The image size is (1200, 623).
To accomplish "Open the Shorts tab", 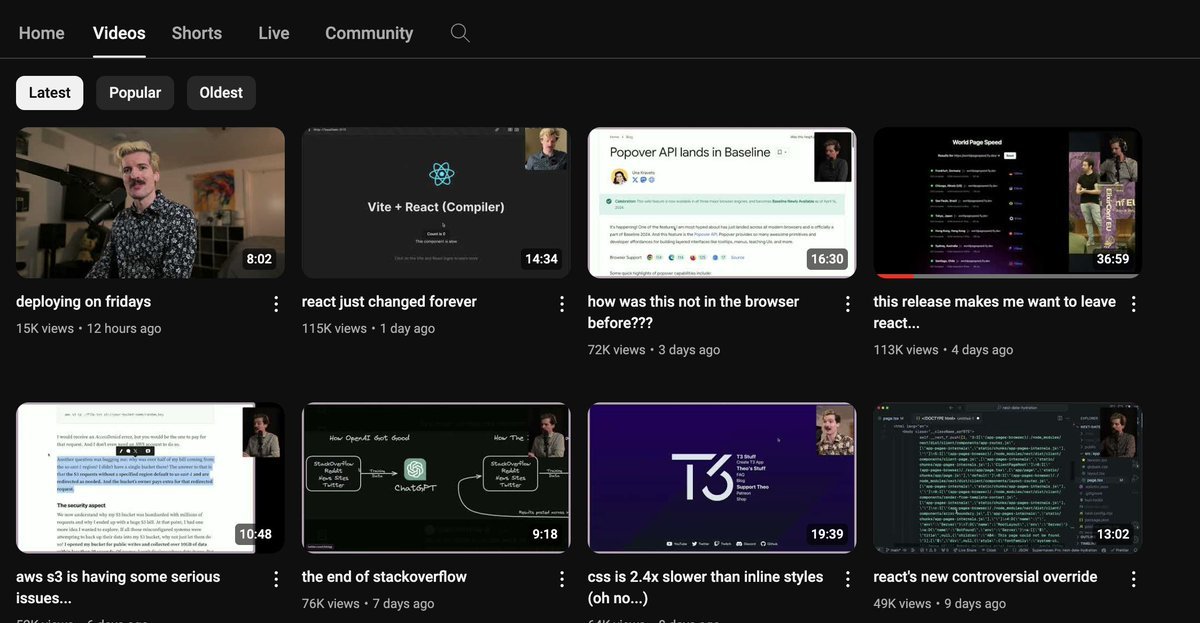I will (x=197, y=33).
